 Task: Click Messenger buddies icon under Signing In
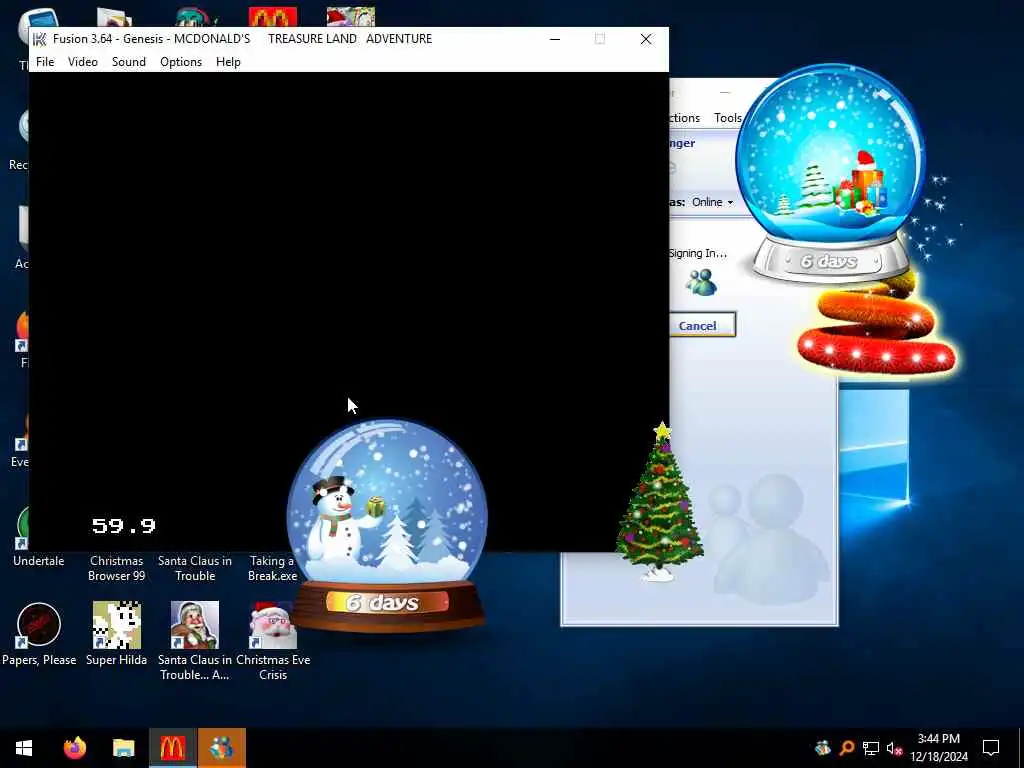pyautogui.click(x=701, y=282)
